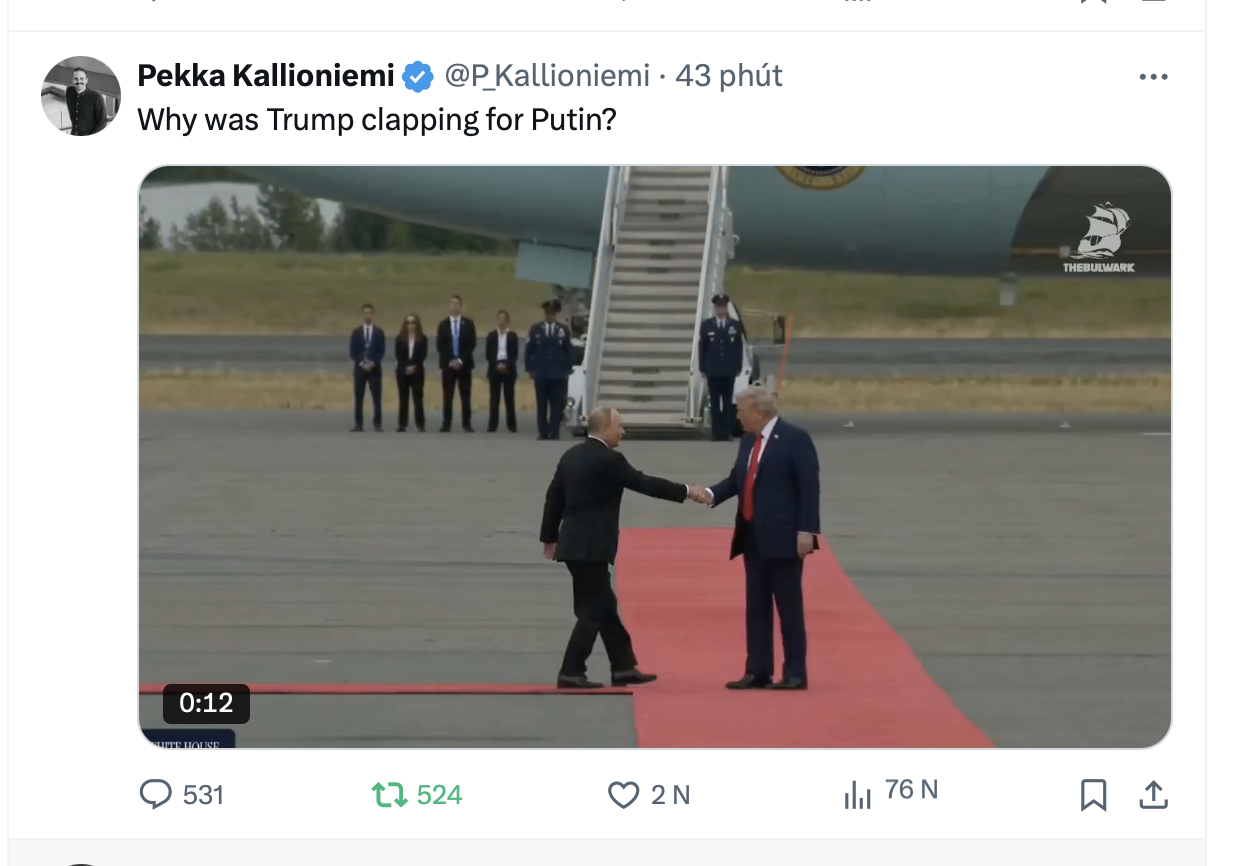Viewport: 1256px width, 866px height.
Task: Open the three-dot more options menu
Action: (1153, 77)
